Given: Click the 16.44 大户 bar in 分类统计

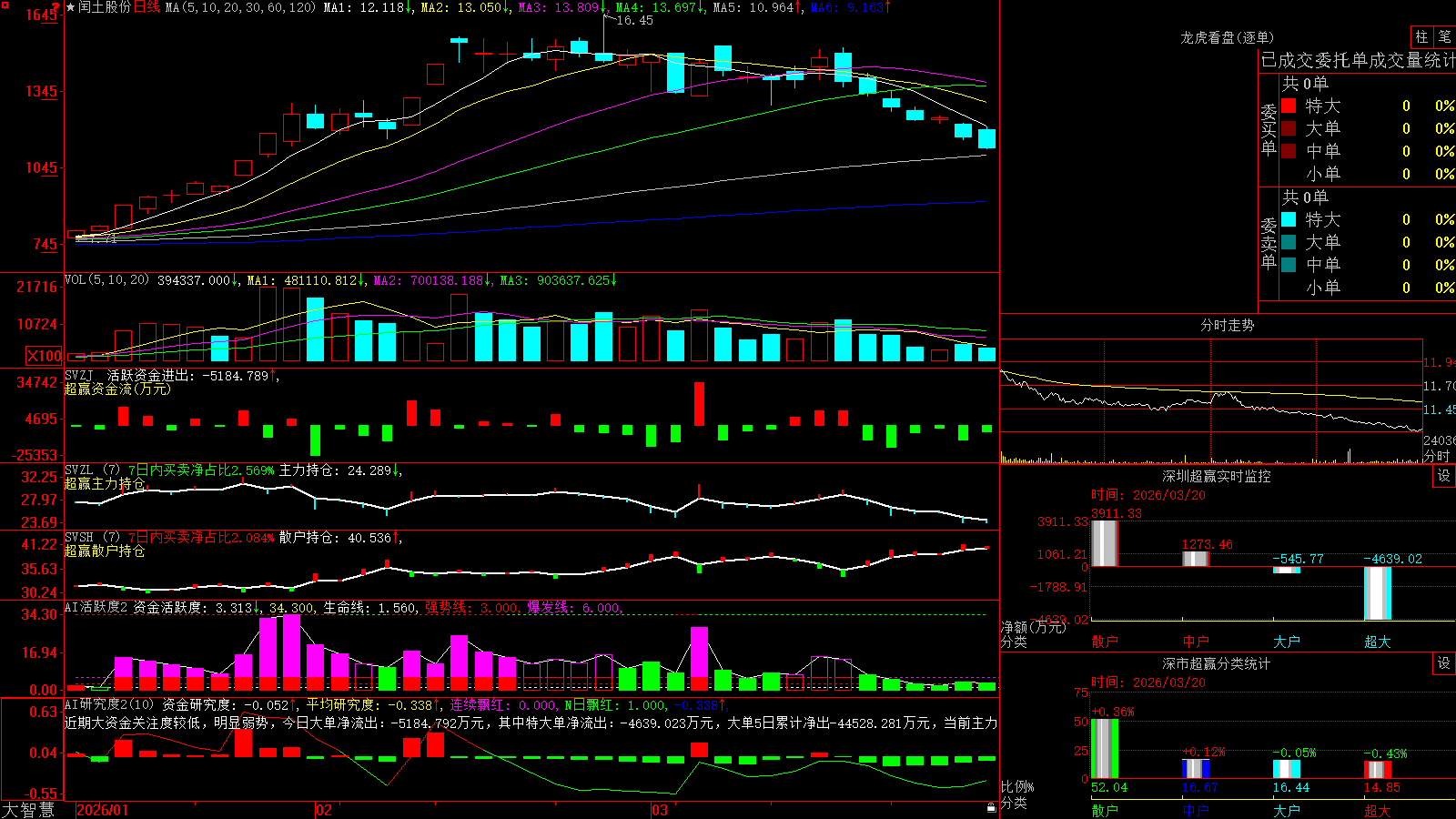Looking at the screenshot, I should 1286,769.
